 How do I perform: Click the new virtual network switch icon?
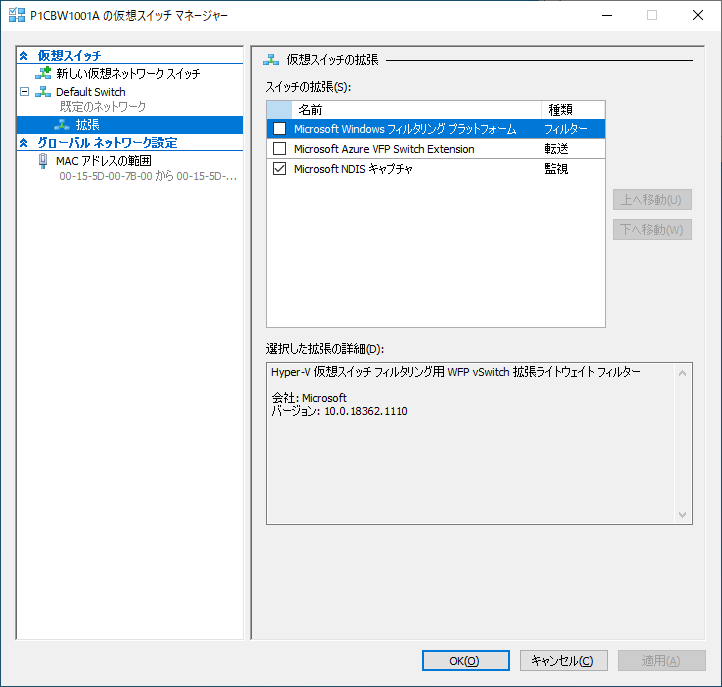coord(43,73)
